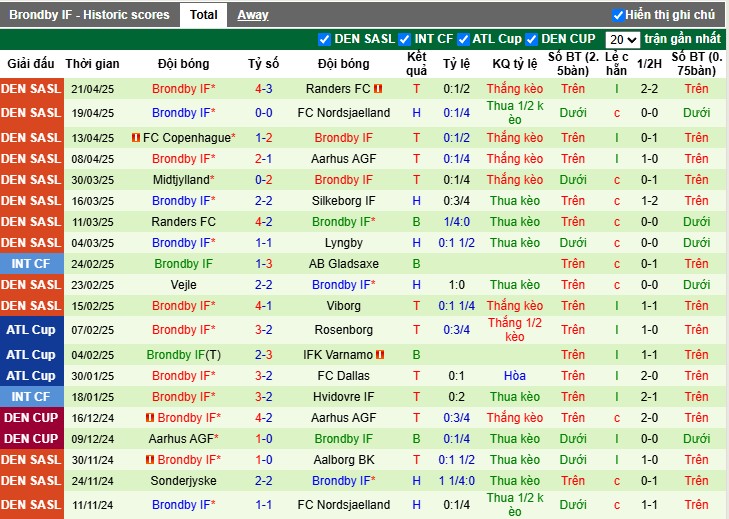Click the date 09/12/24
The width and height of the screenshot is (729, 519).
(93, 439)
